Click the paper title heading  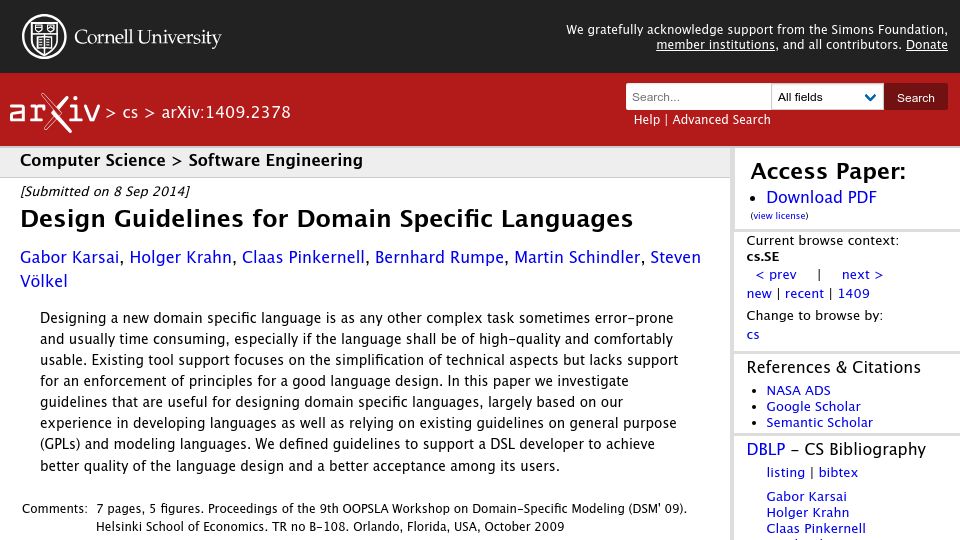[326, 219]
